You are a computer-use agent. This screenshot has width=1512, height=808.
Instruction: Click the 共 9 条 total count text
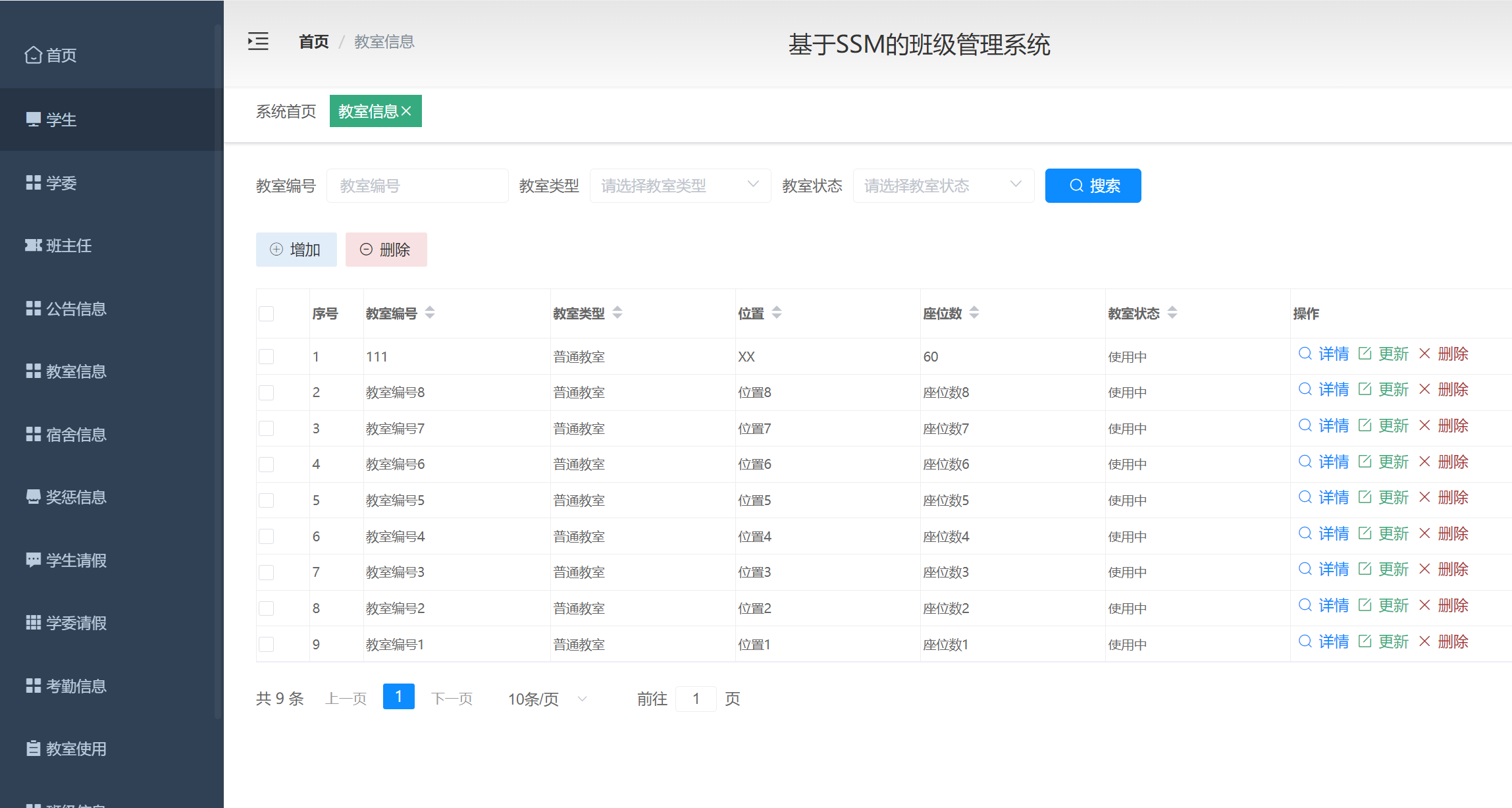(x=280, y=699)
